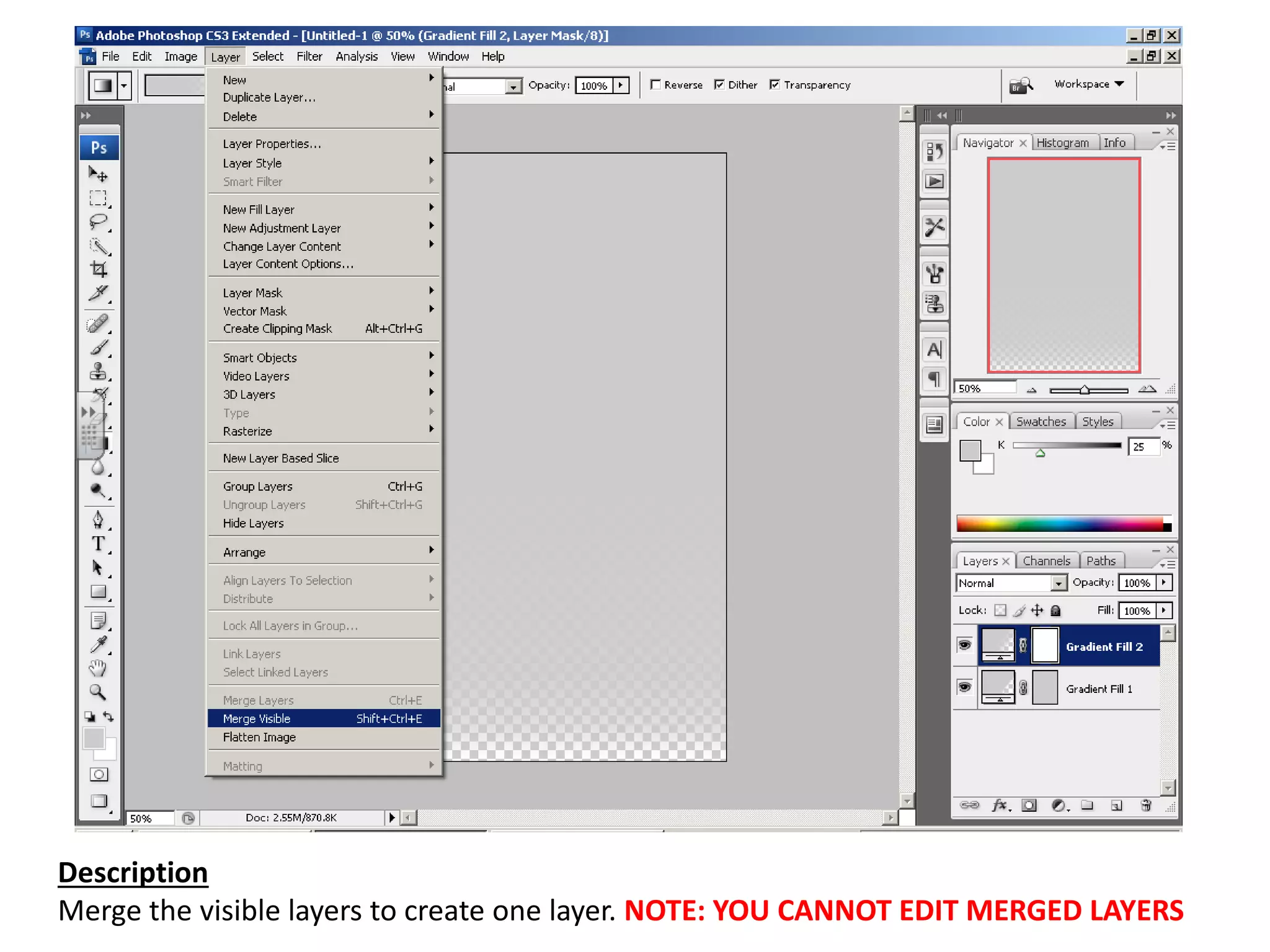Viewport: 1270px width, 952px height.
Task: Open layer Fill slider arrow
Action: (x=1165, y=610)
